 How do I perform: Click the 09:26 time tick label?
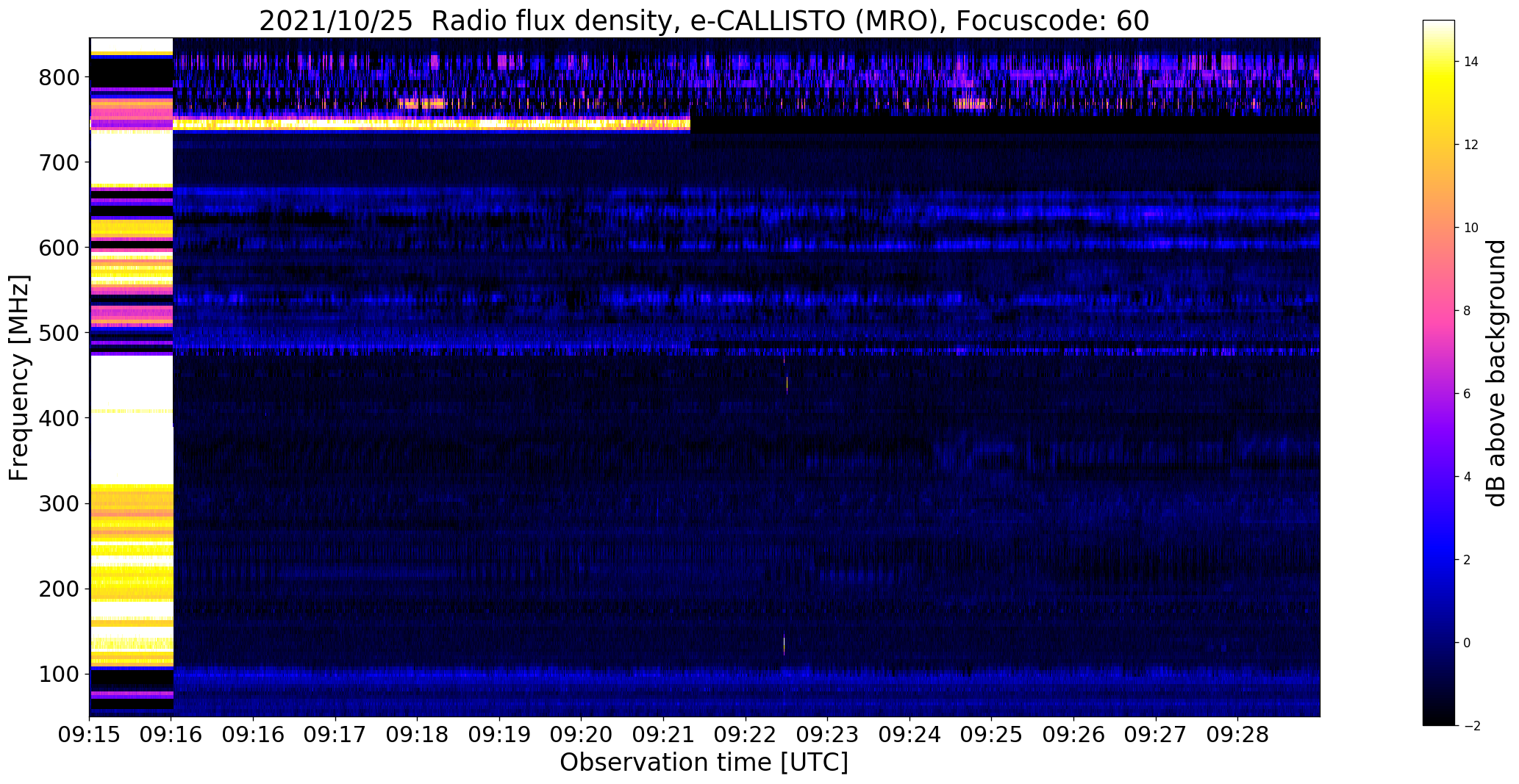point(1074,735)
